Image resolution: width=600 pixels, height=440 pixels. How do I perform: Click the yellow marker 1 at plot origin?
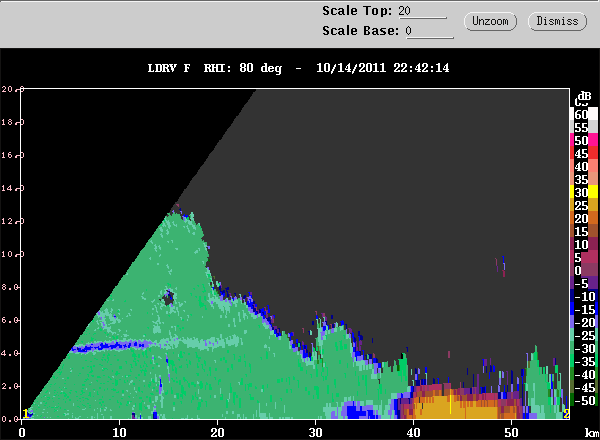tap(25, 414)
